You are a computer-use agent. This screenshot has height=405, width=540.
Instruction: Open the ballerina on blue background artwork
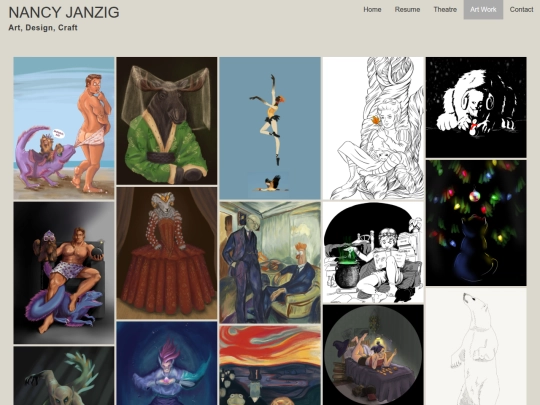click(270, 128)
